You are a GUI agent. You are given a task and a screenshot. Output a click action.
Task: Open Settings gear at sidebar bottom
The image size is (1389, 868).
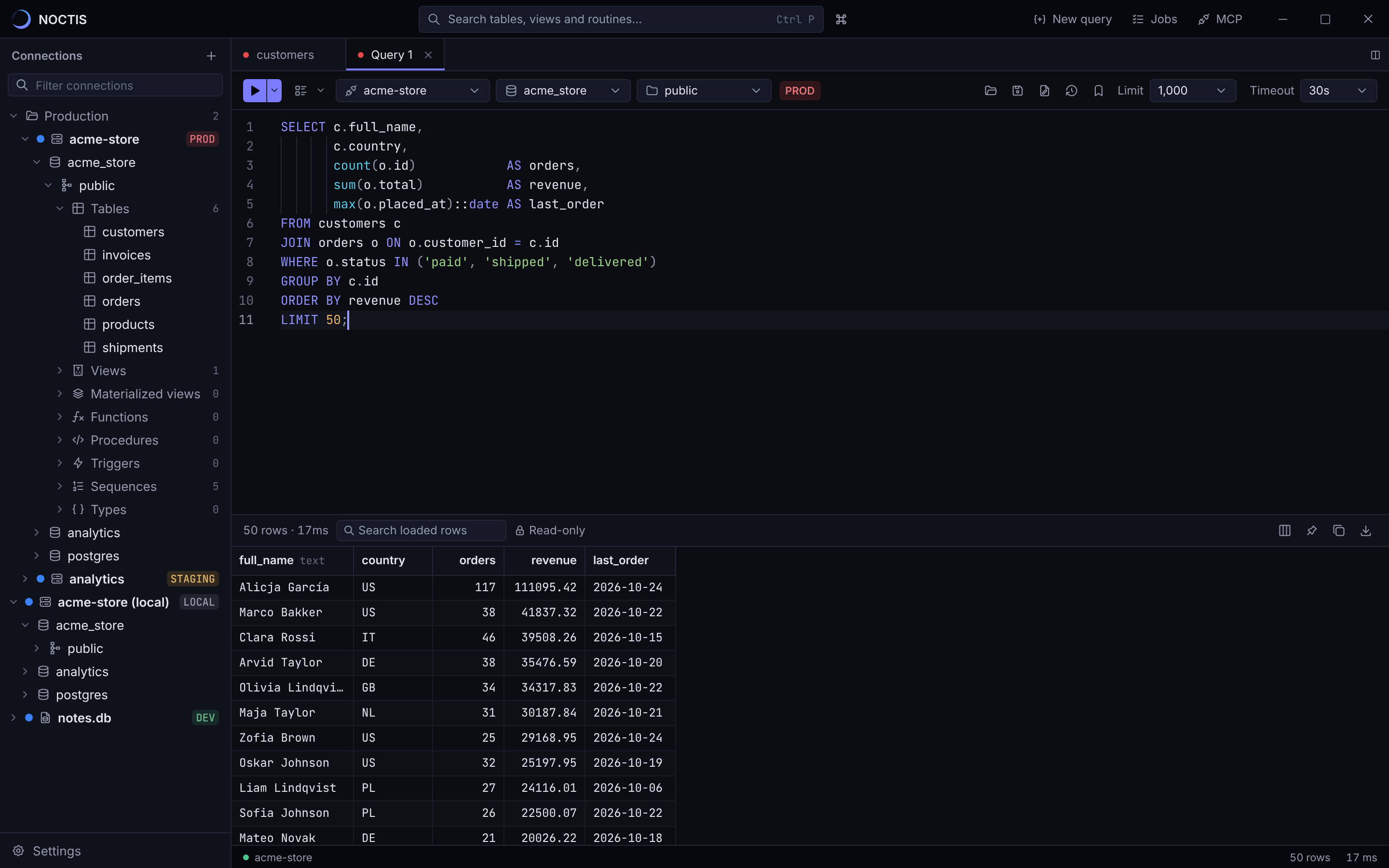click(46, 851)
